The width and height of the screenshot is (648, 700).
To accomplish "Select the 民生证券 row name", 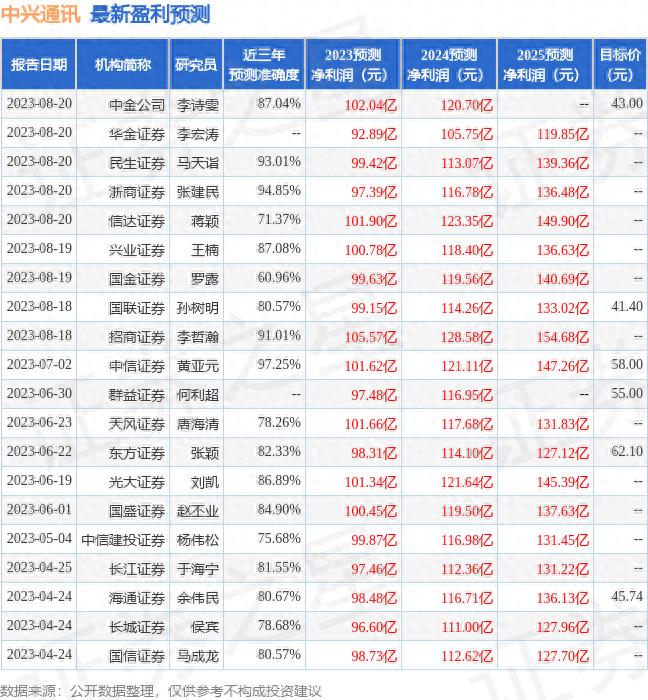I will (137, 163).
